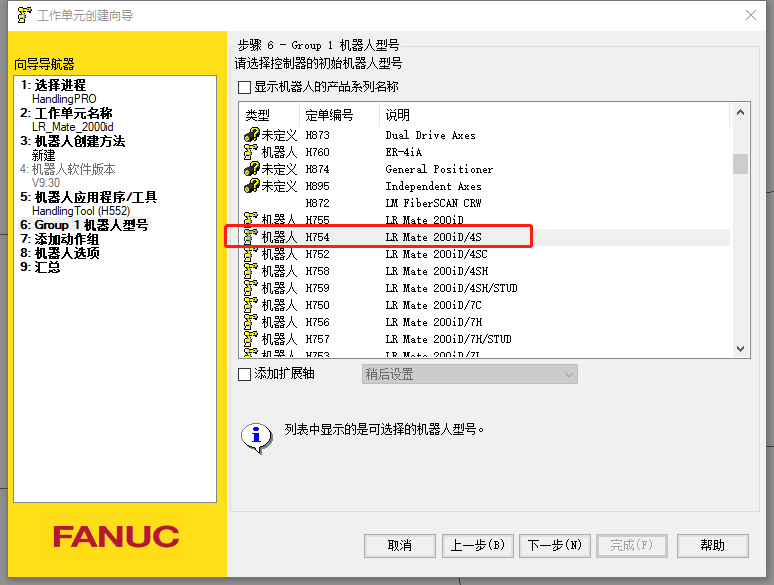Click the robot icon for H755 row

tap(251, 219)
